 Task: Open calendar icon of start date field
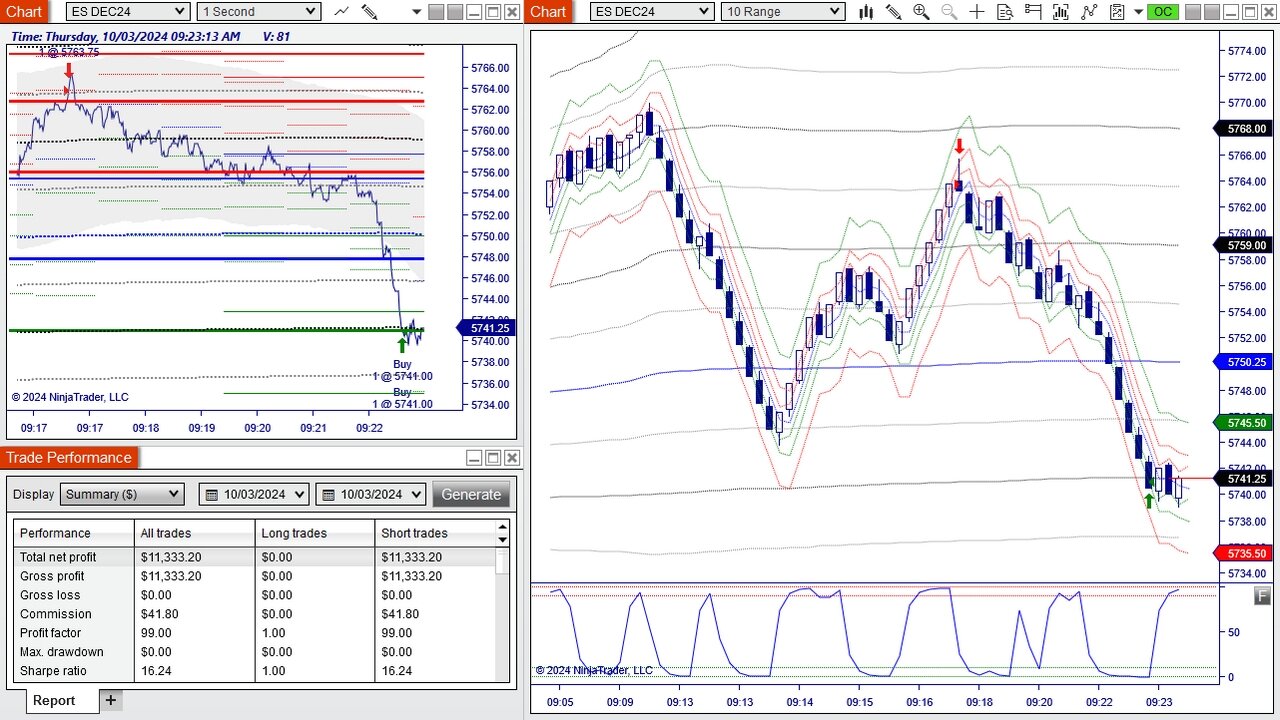click(x=211, y=494)
